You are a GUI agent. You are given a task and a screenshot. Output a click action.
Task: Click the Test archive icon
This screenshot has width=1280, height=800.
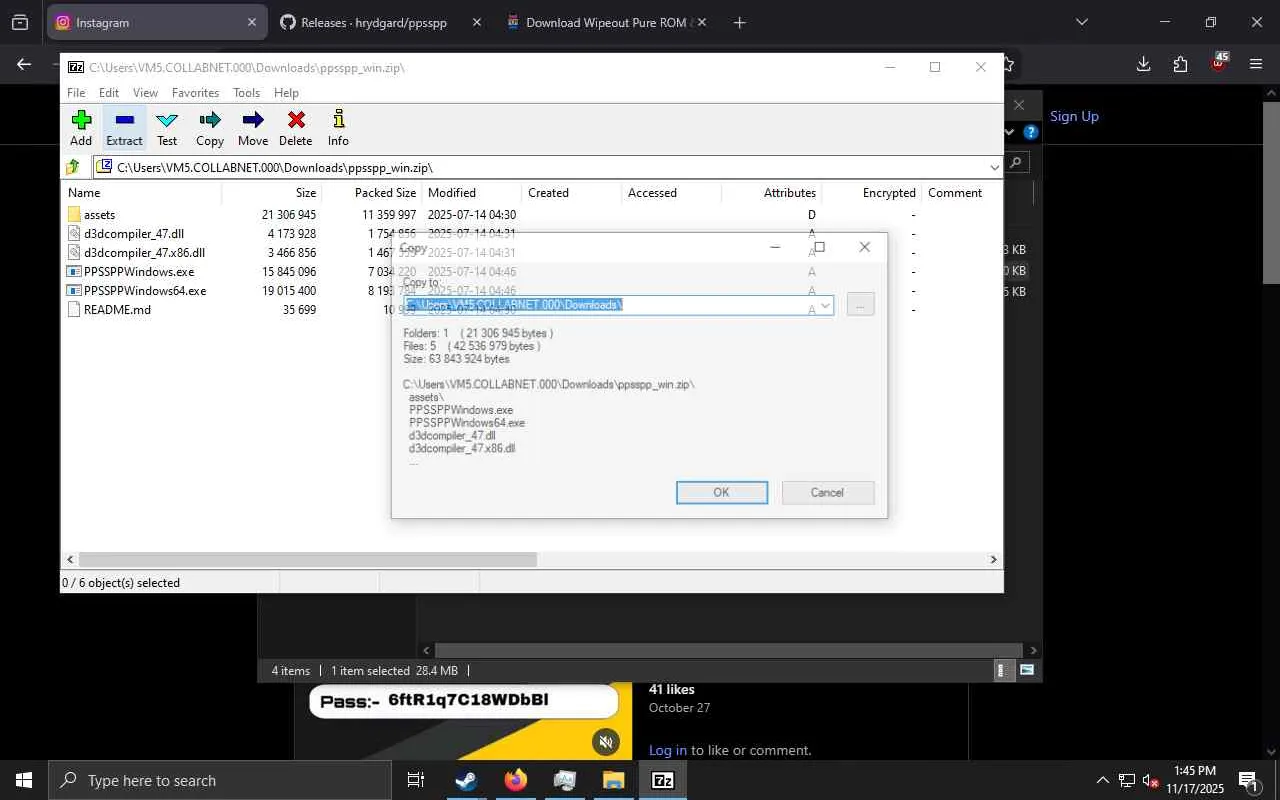pyautogui.click(x=167, y=128)
